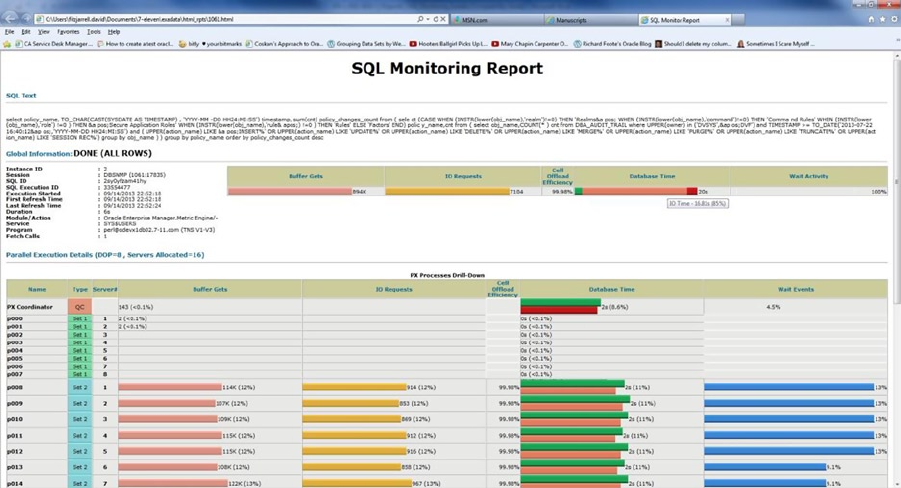
Task: Open the View menu
Action: point(44,32)
